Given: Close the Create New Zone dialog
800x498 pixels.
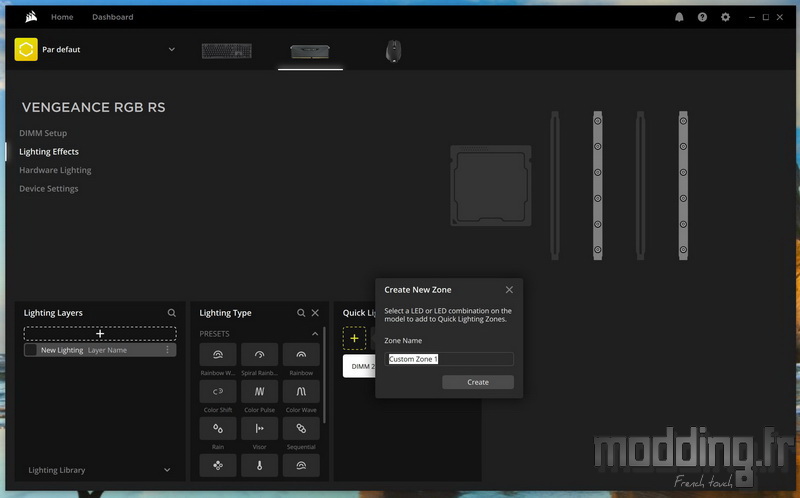Looking at the screenshot, I should [509, 290].
